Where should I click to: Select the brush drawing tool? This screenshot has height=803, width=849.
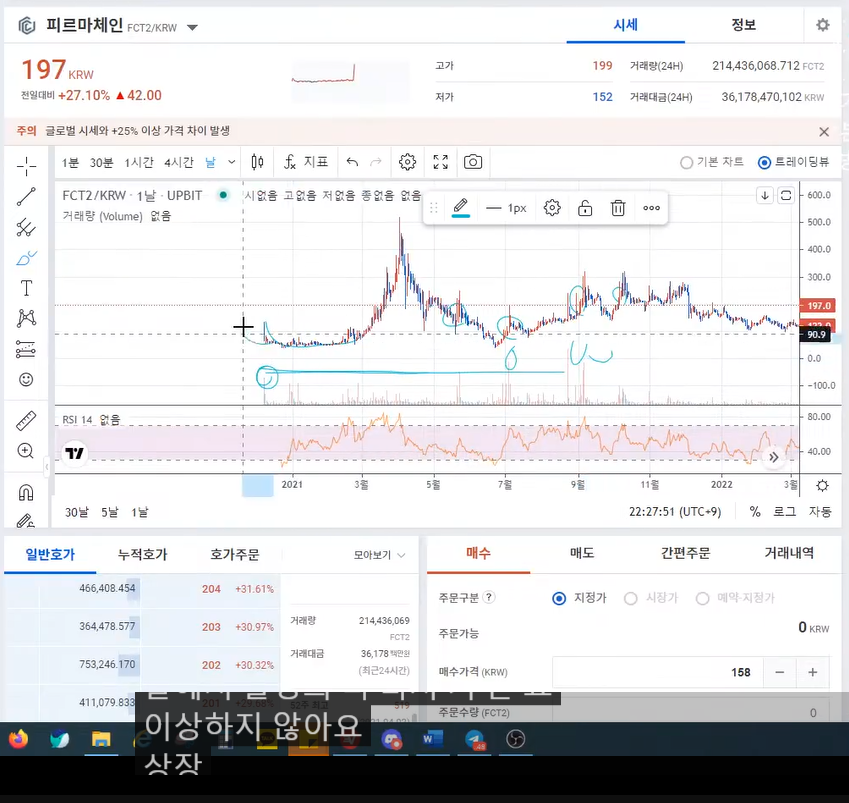(26, 258)
